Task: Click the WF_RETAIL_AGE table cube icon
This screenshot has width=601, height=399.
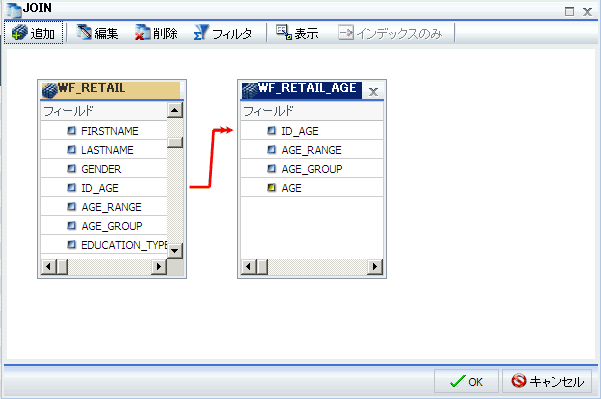Action: 250,90
